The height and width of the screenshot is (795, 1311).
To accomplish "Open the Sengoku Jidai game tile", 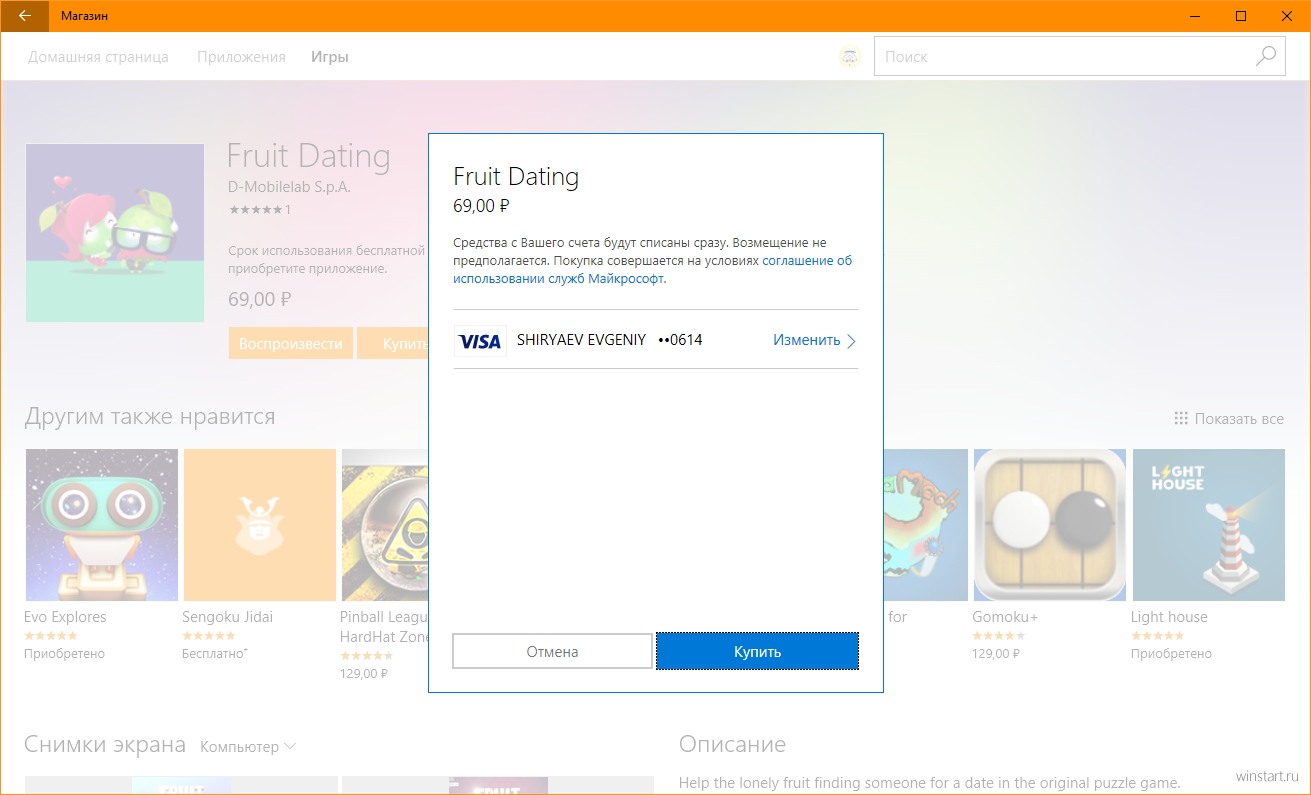I will point(259,525).
